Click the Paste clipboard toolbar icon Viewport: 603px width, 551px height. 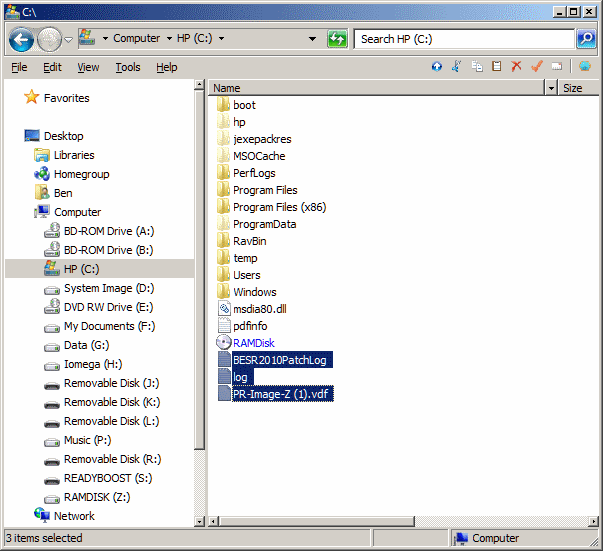[x=497, y=67]
